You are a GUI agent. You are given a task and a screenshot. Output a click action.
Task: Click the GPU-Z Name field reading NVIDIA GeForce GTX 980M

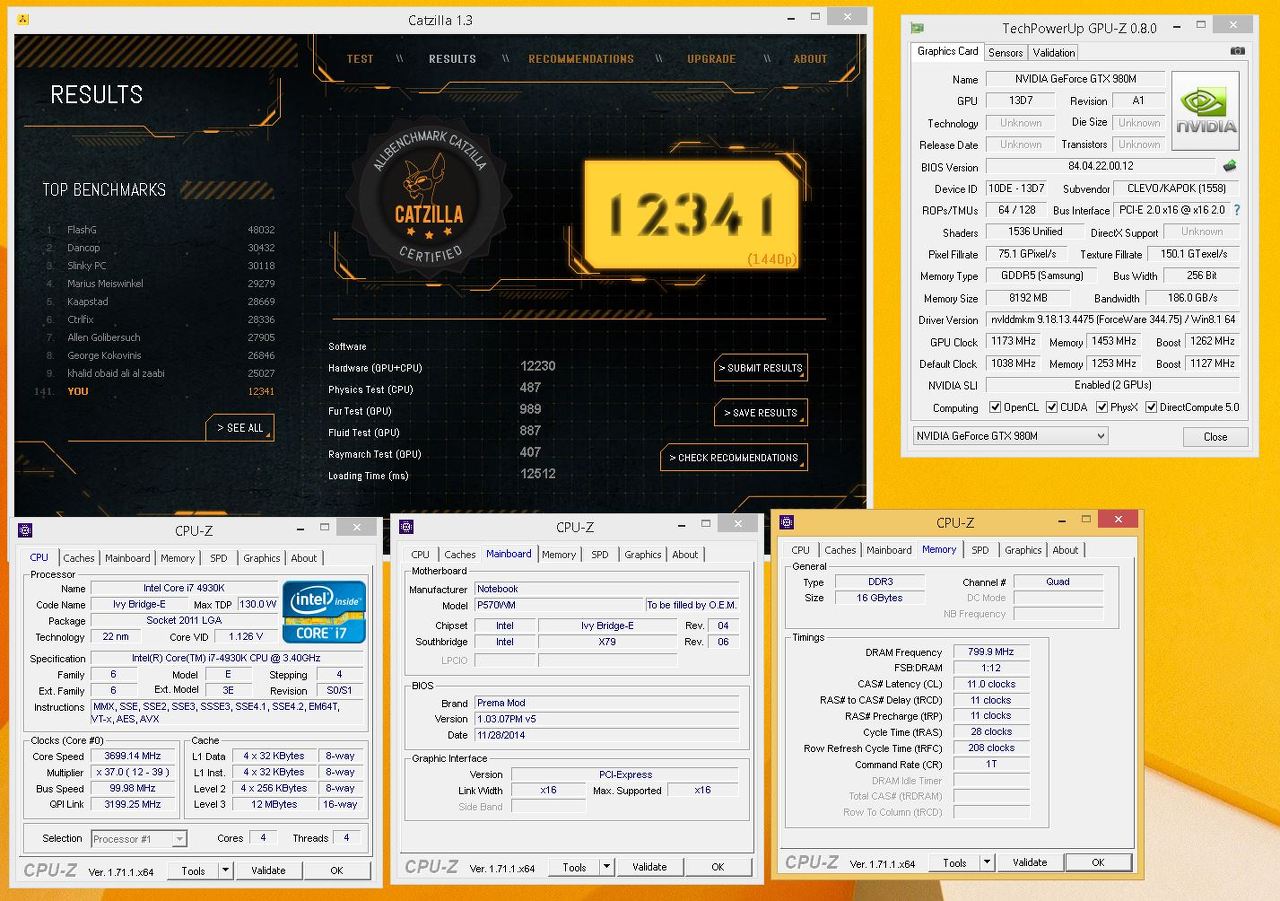[x=1074, y=79]
